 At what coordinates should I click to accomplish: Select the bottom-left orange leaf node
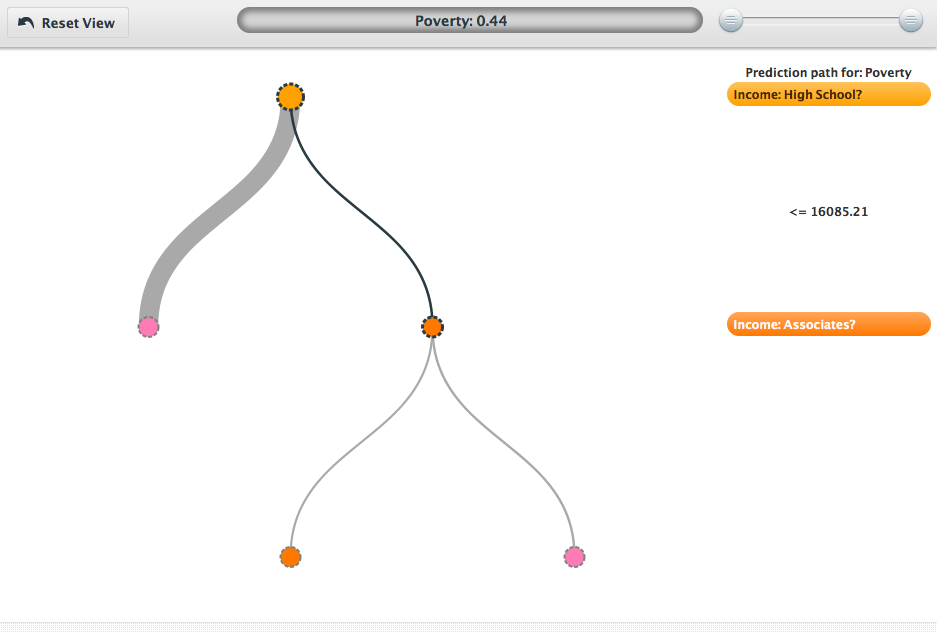pyautogui.click(x=290, y=557)
